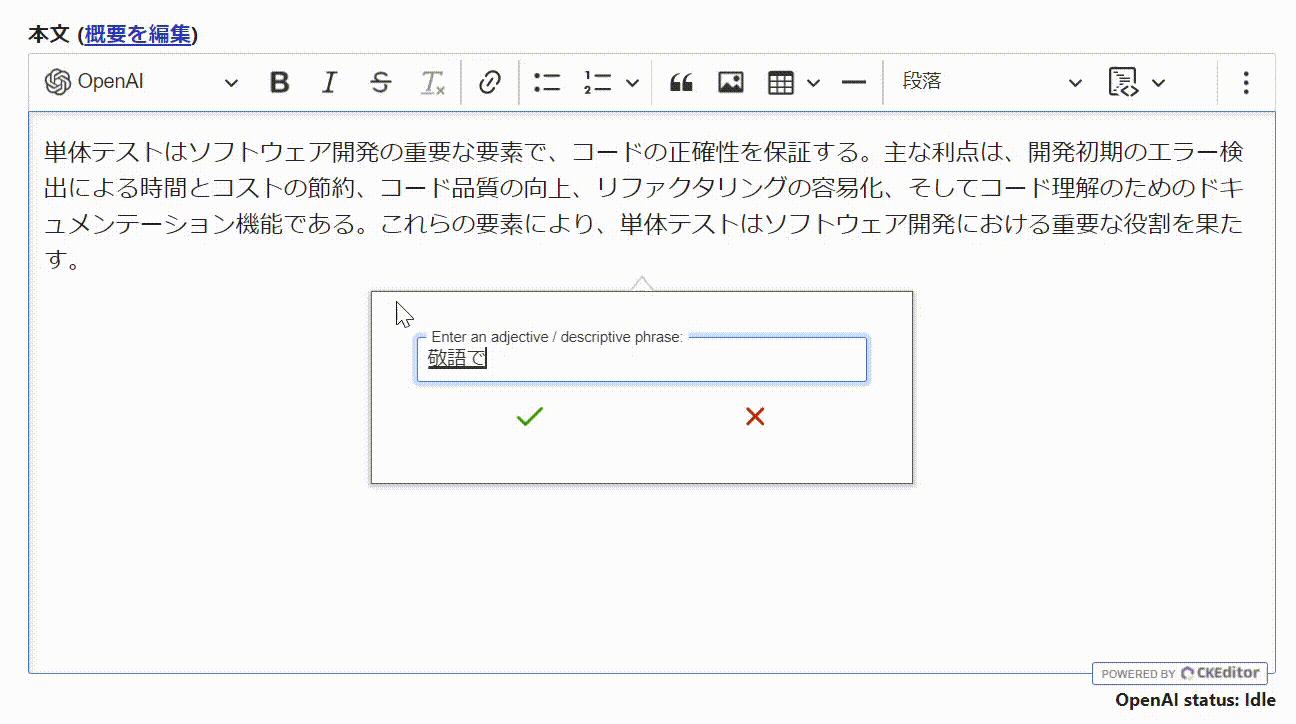Viewport: 1296px width, 724px height.
Task: Expand the numbered list options
Action: pyautogui.click(x=633, y=83)
